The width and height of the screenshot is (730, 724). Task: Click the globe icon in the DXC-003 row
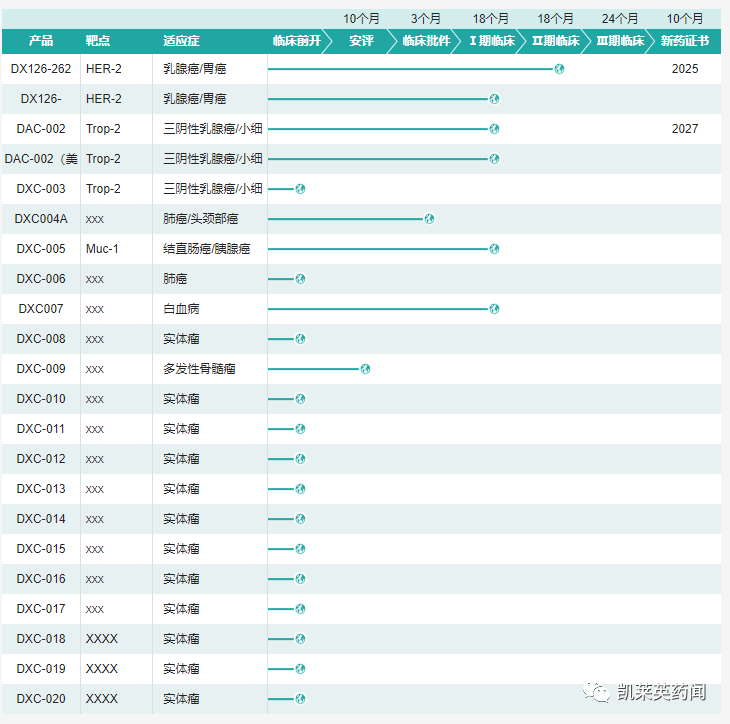coord(300,189)
